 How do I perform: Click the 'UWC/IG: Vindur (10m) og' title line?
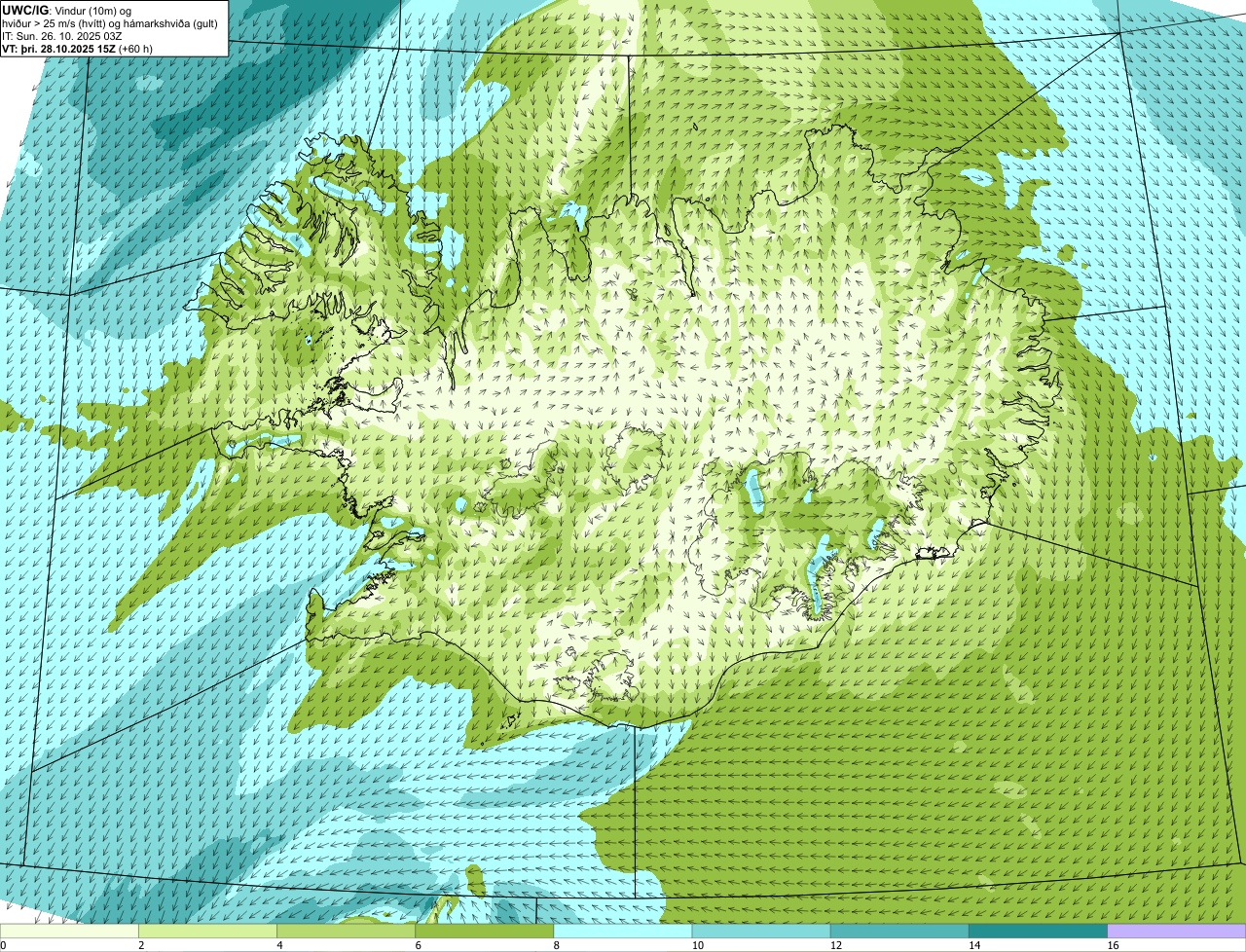pos(66,10)
